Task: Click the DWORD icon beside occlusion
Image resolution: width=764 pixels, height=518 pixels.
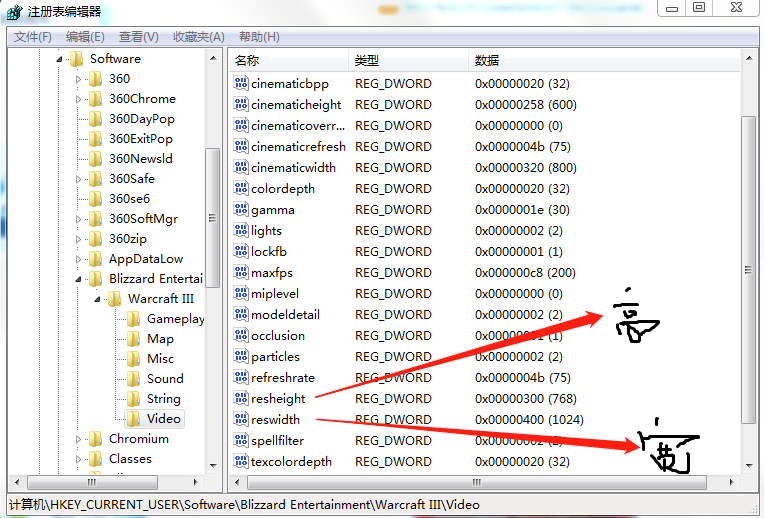Action: coord(241,335)
